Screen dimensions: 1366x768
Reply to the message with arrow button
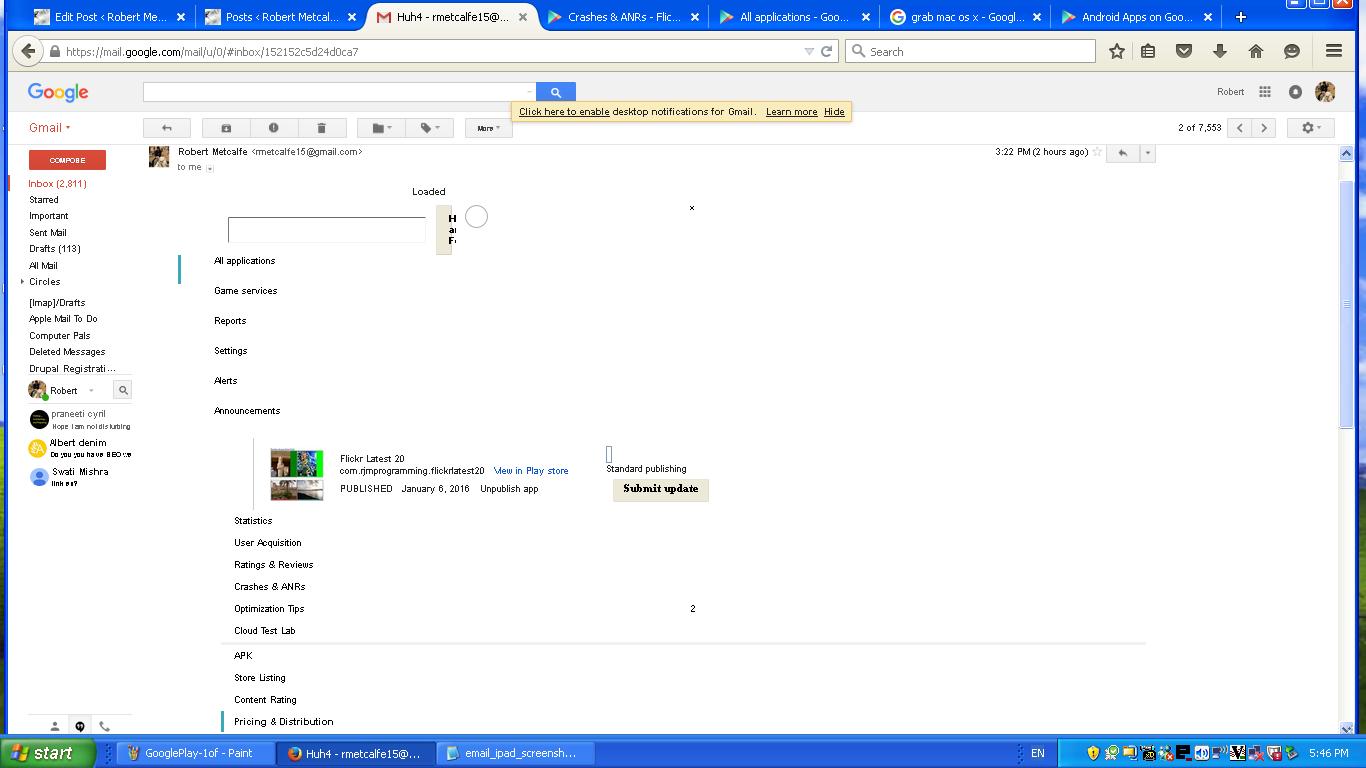pos(1123,153)
